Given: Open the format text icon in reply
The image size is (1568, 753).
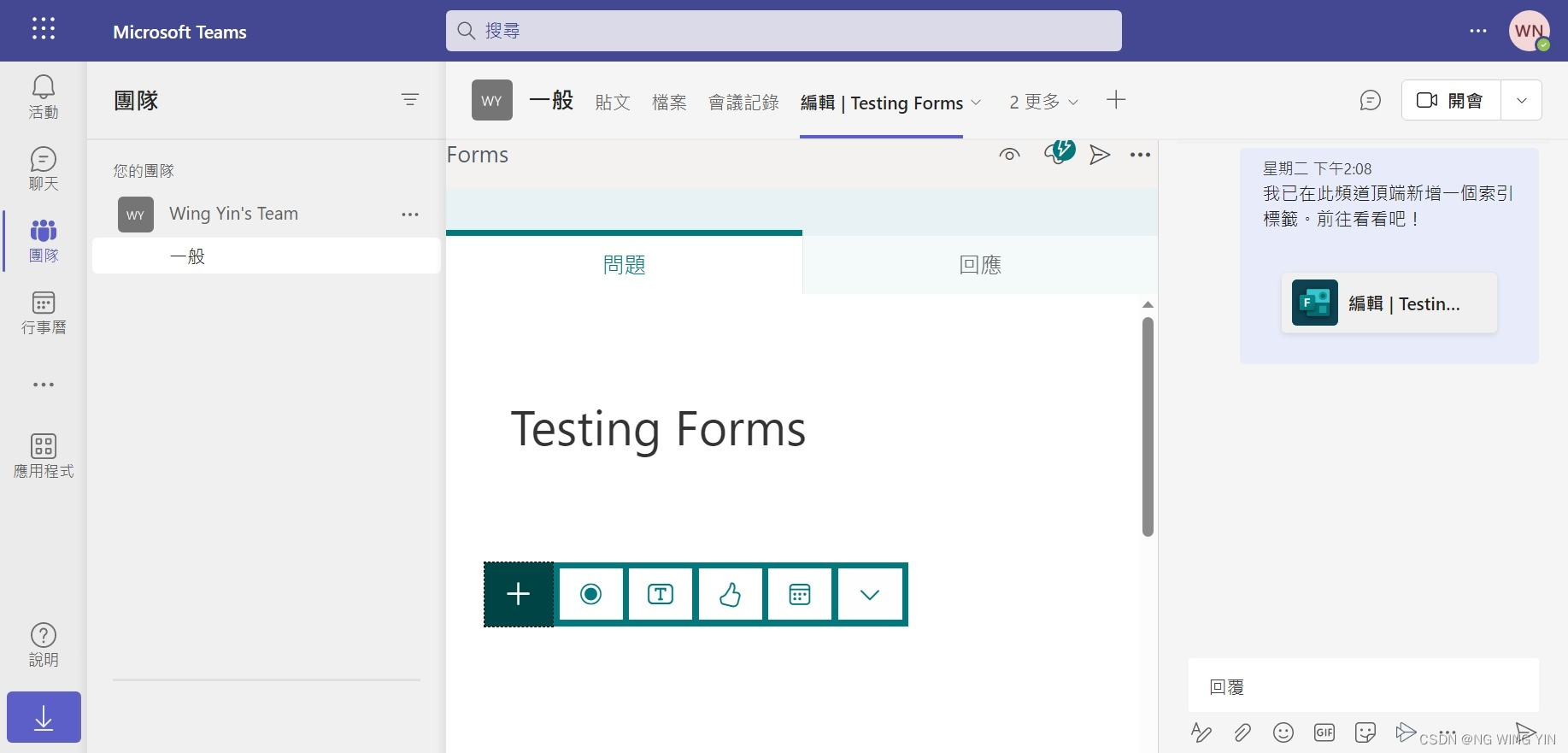Looking at the screenshot, I should [x=1201, y=732].
